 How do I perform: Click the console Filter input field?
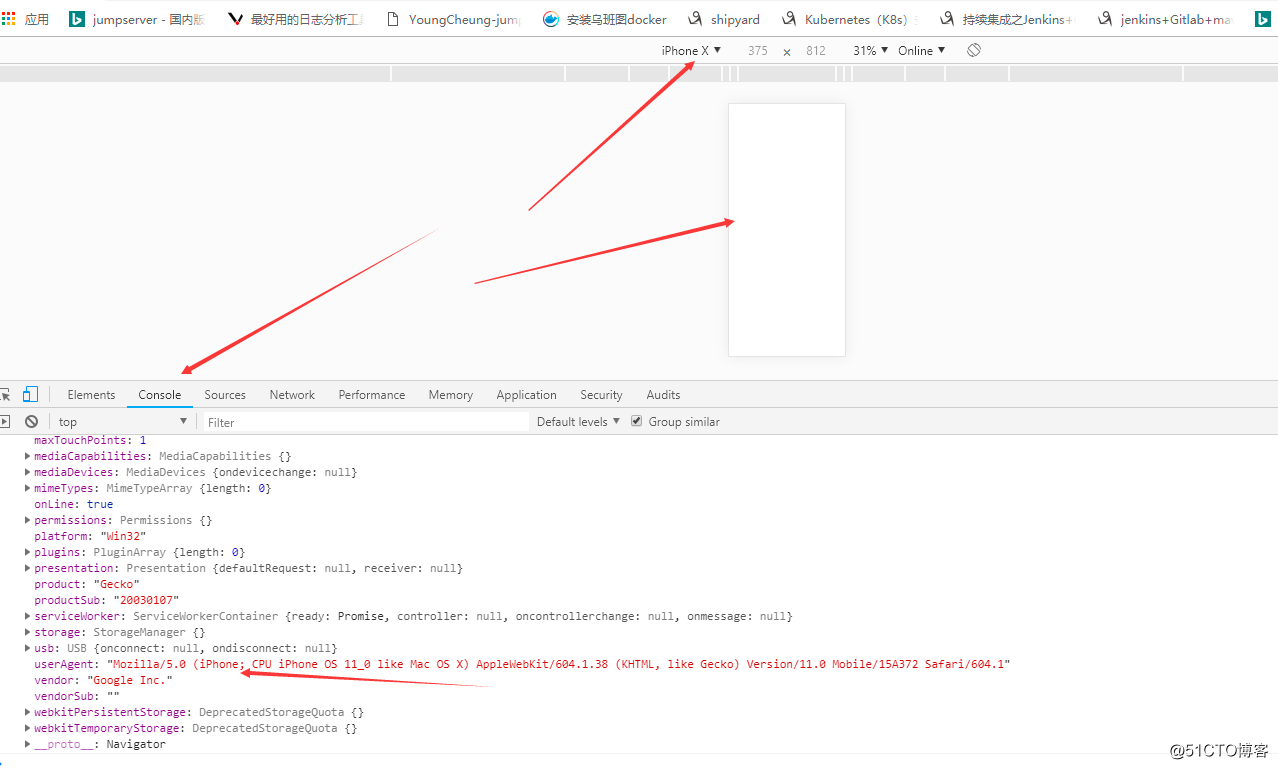coord(366,422)
